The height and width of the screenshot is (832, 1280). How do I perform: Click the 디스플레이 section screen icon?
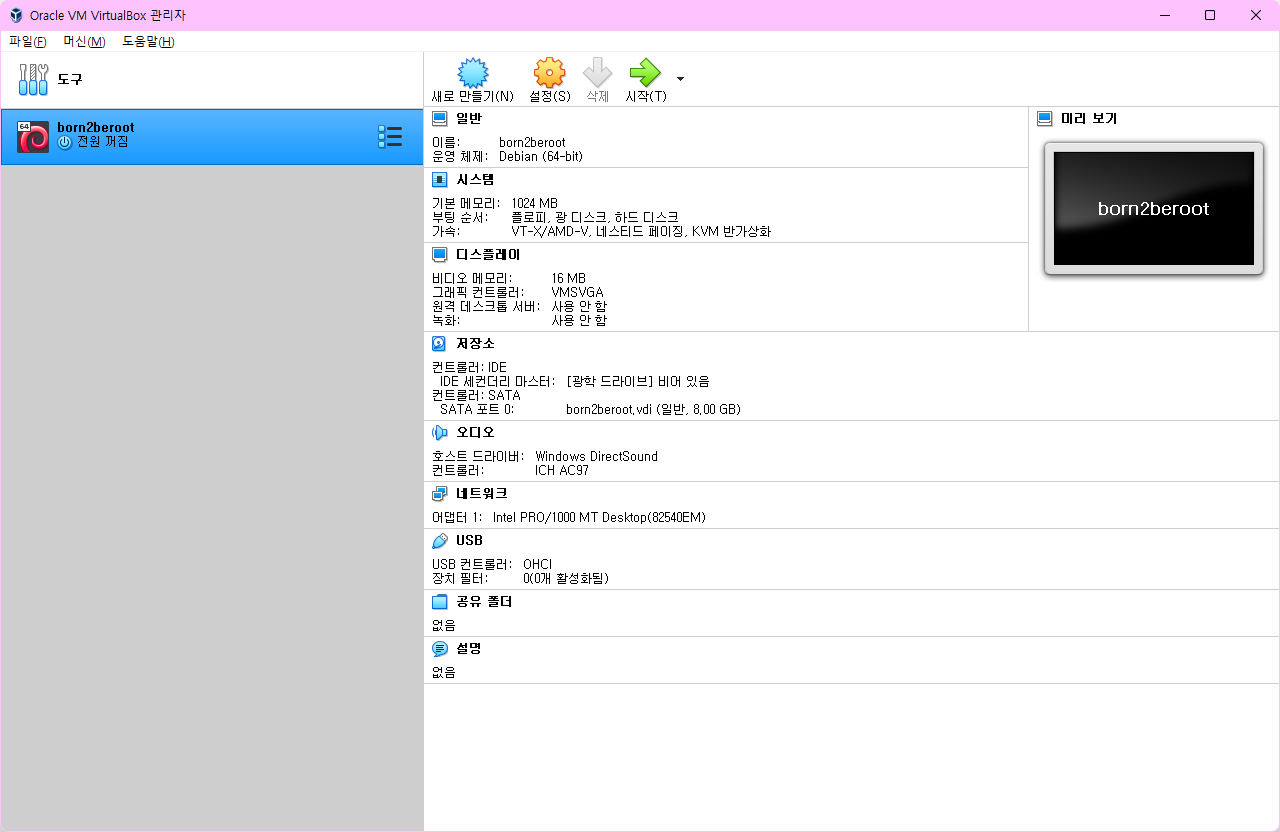pos(439,255)
